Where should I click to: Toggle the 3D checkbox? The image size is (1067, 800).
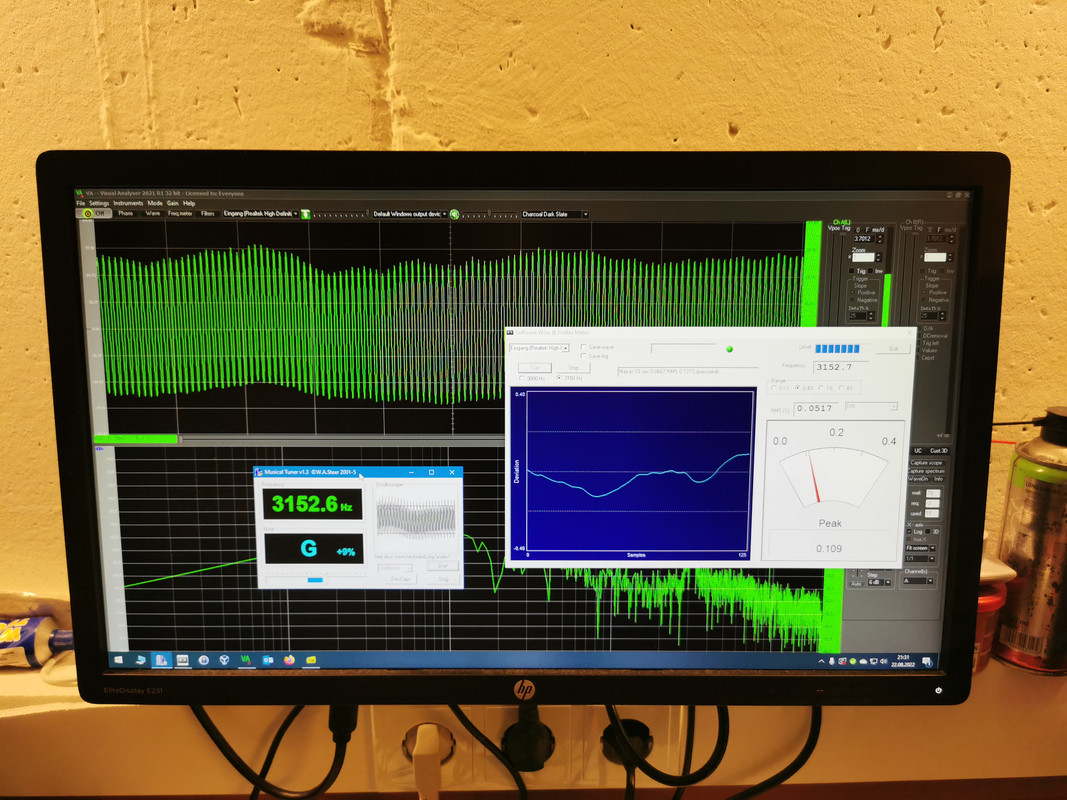pos(928,531)
